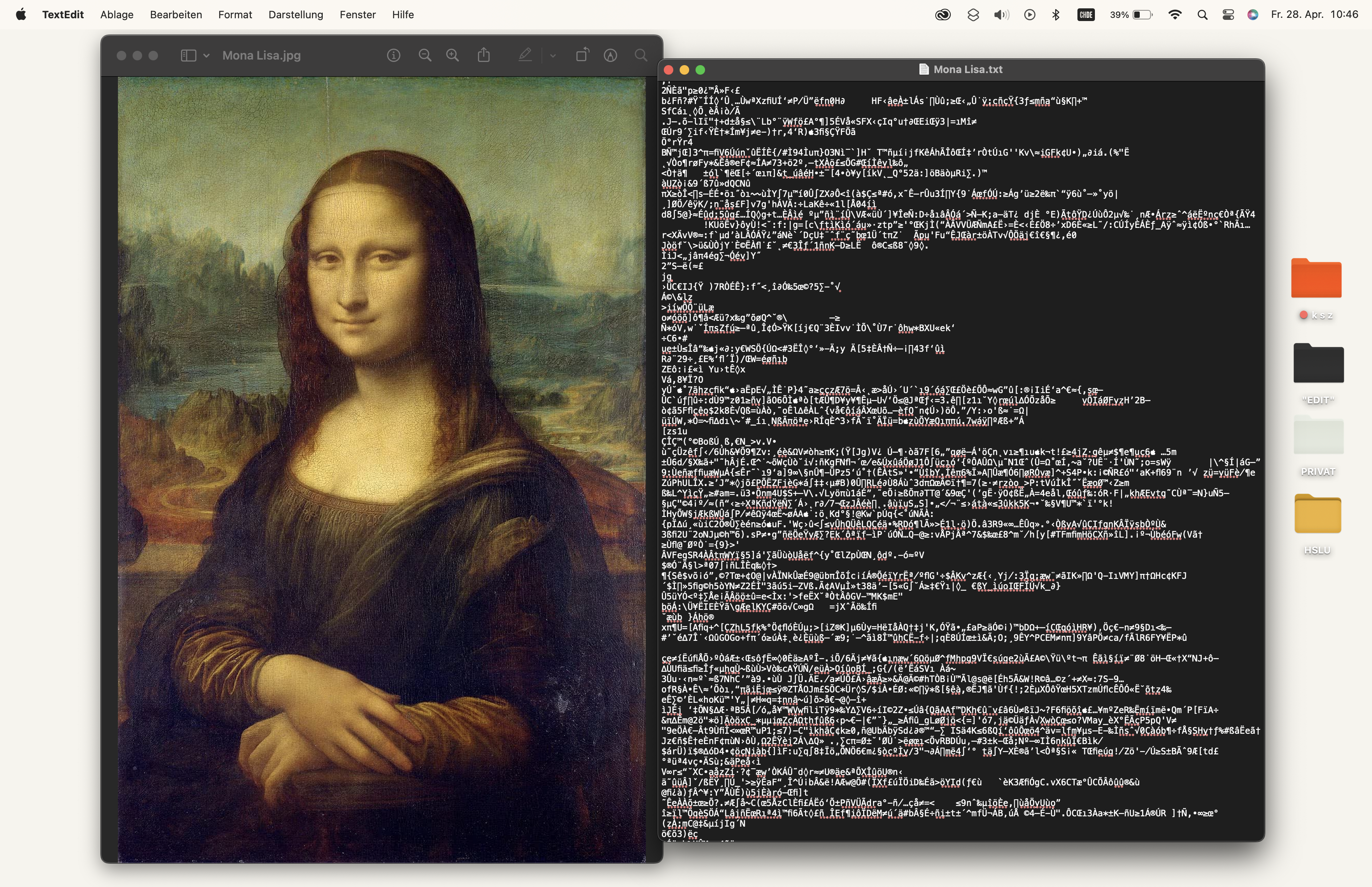Open the Preview info inspector
The width and height of the screenshot is (1372, 887).
coord(393,55)
